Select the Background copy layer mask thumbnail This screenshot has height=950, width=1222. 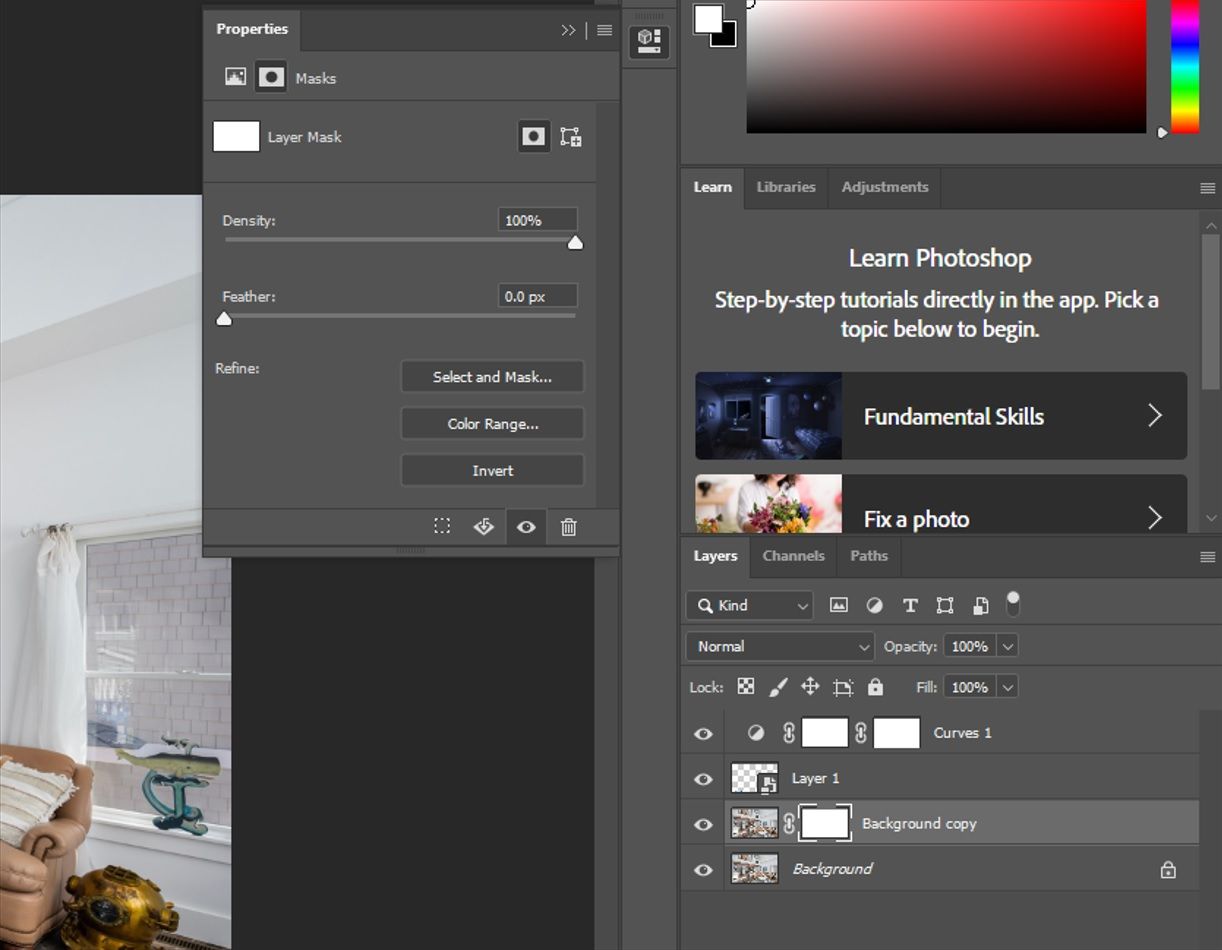click(x=825, y=823)
